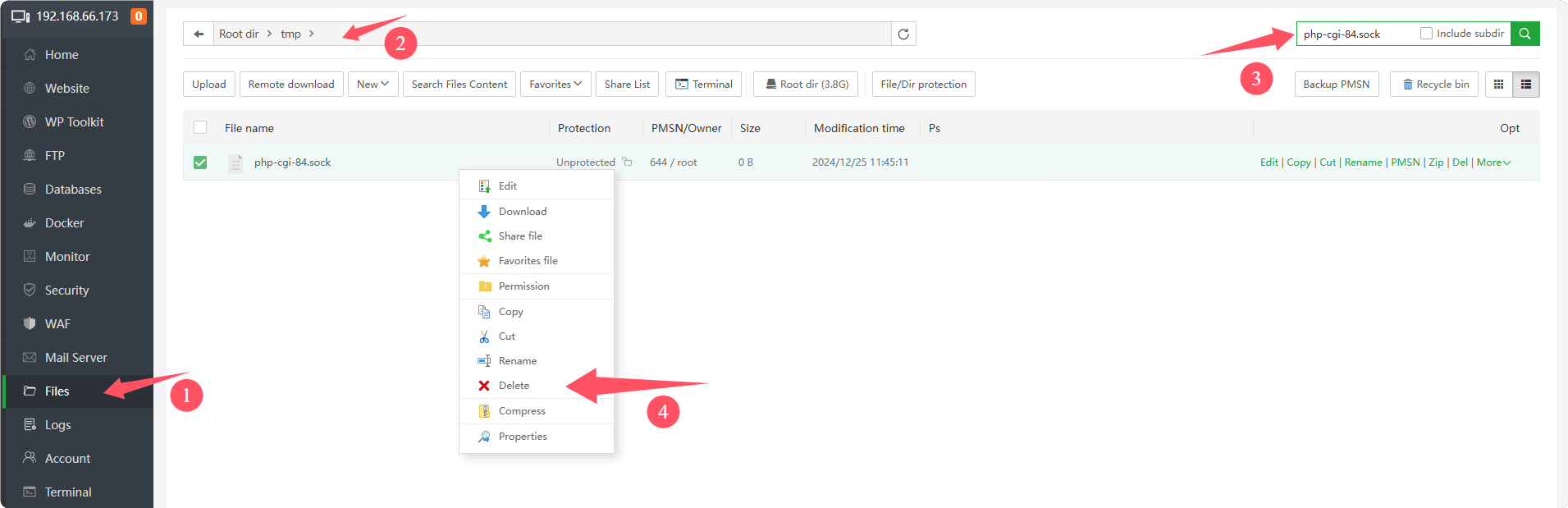Expand the More dropdown in file row

[x=1493, y=162]
